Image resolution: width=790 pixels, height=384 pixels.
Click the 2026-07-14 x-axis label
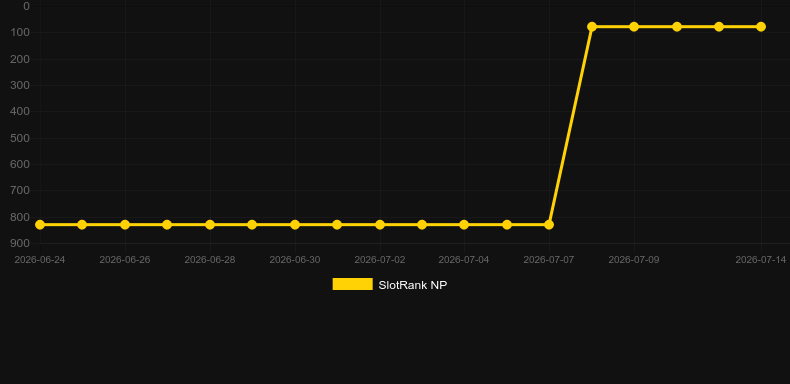pyautogui.click(x=761, y=260)
